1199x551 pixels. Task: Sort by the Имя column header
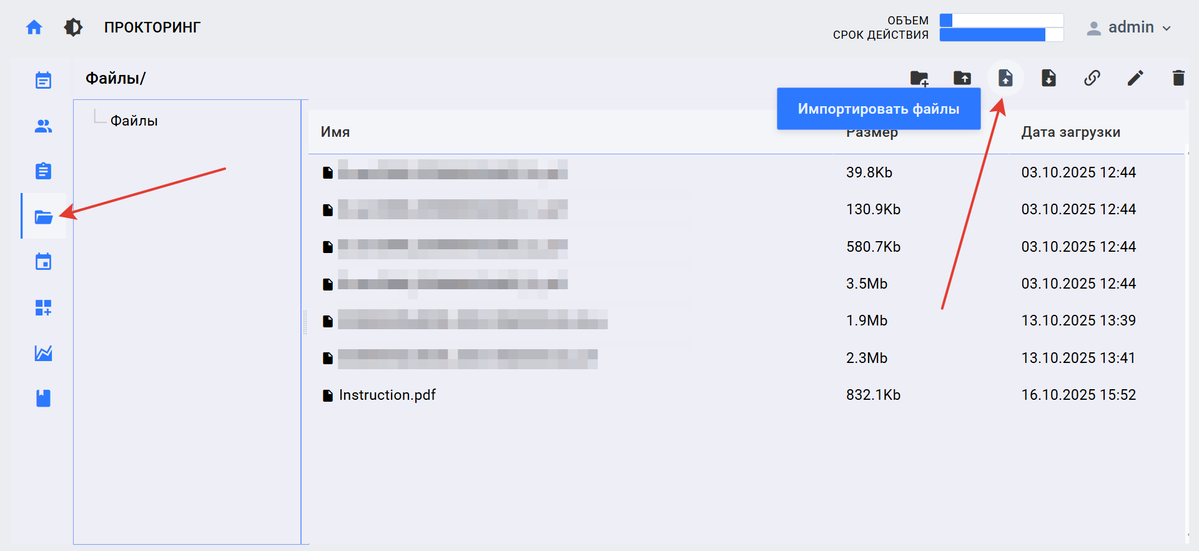pos(334,132)
